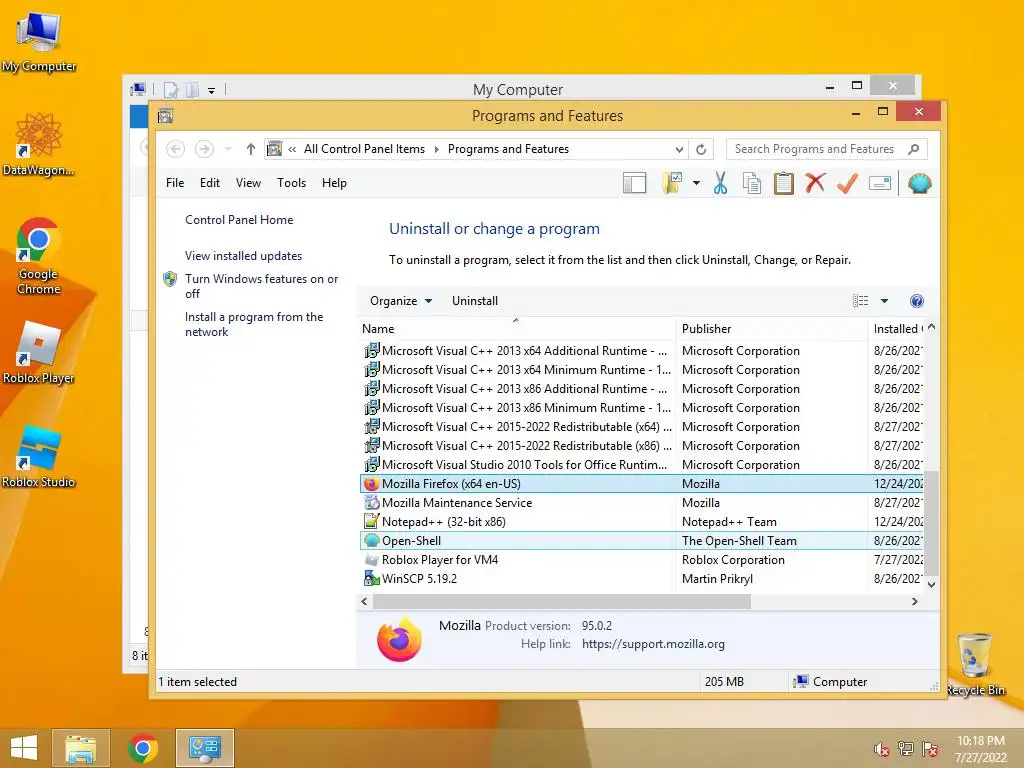Click the Paste clipboard toolbar icon

pyautogui.click(x=784, y=184)
